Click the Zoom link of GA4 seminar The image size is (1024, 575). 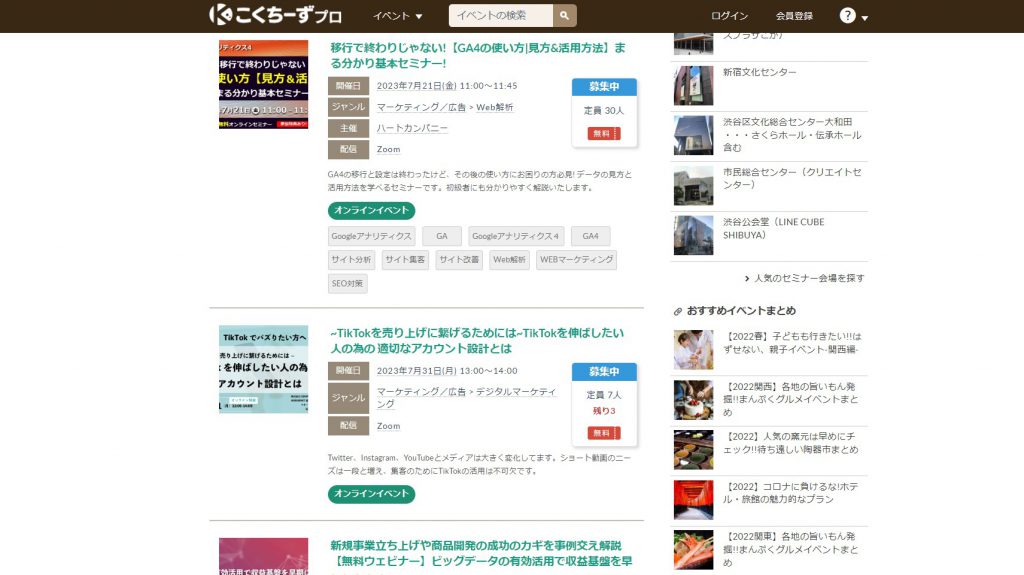[389, 149]
